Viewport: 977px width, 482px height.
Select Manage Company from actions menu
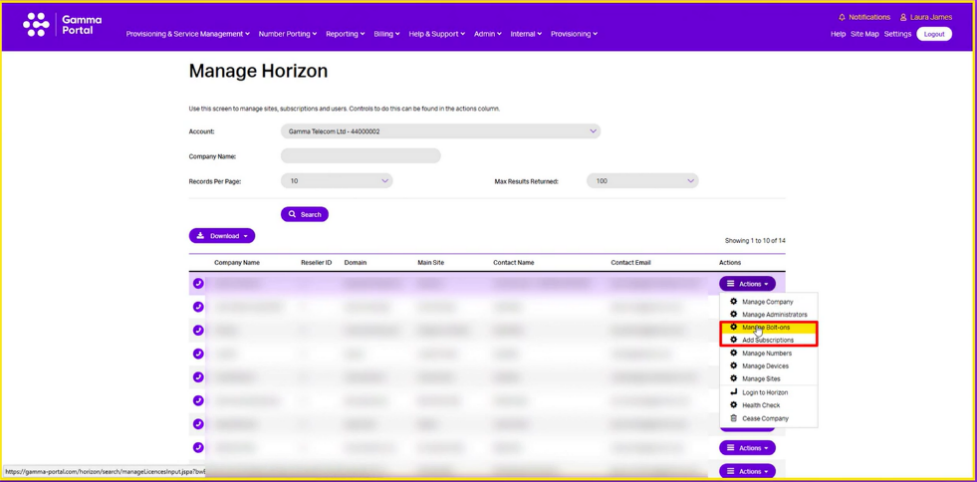[768, 301]
